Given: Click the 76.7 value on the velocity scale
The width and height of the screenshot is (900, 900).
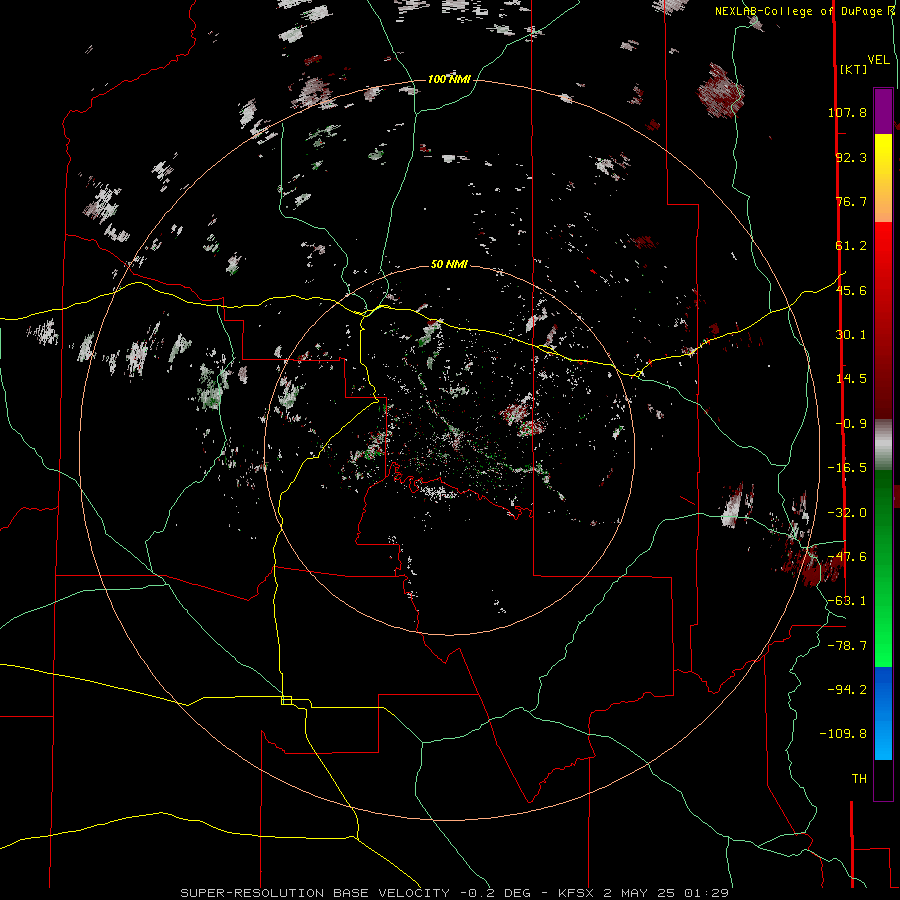Looking at the screenshot, I should click(851, 201).
